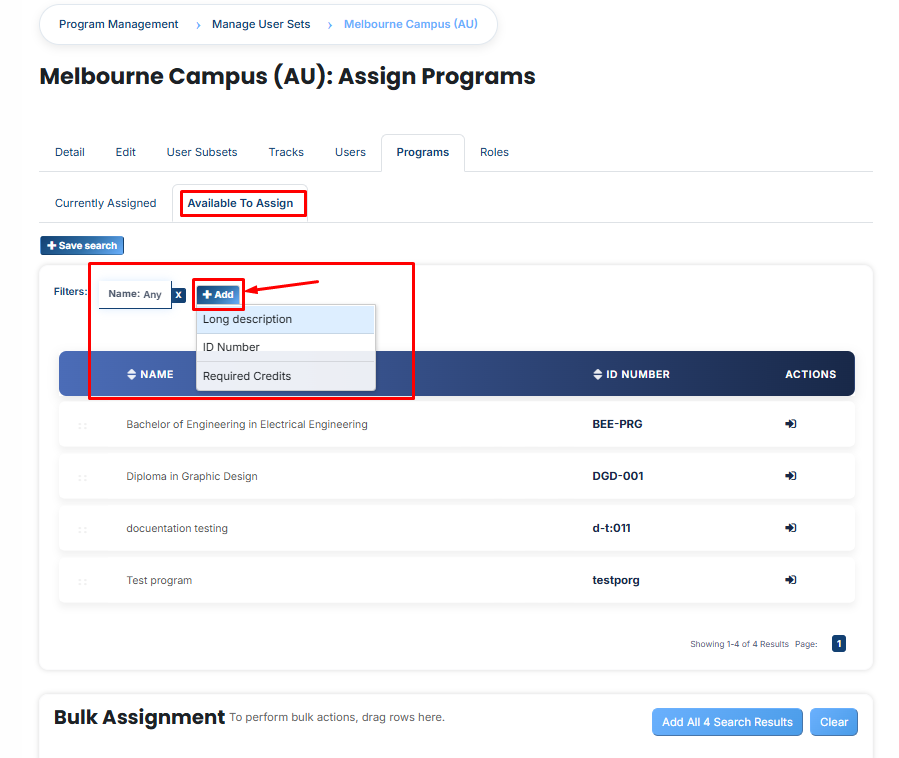Select Available To Assign tab
Image resolution: width=899 pixels, height=758 pixels.
[240, 204]
